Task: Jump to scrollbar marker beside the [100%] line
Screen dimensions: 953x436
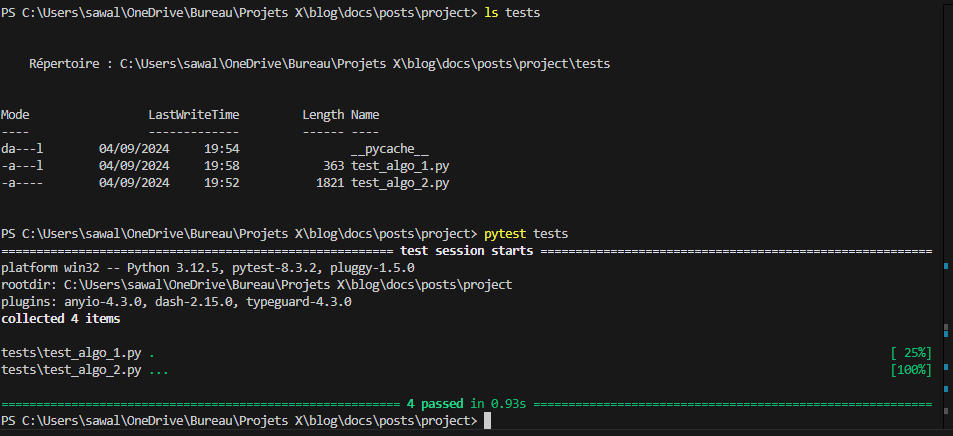Action: 946,367
